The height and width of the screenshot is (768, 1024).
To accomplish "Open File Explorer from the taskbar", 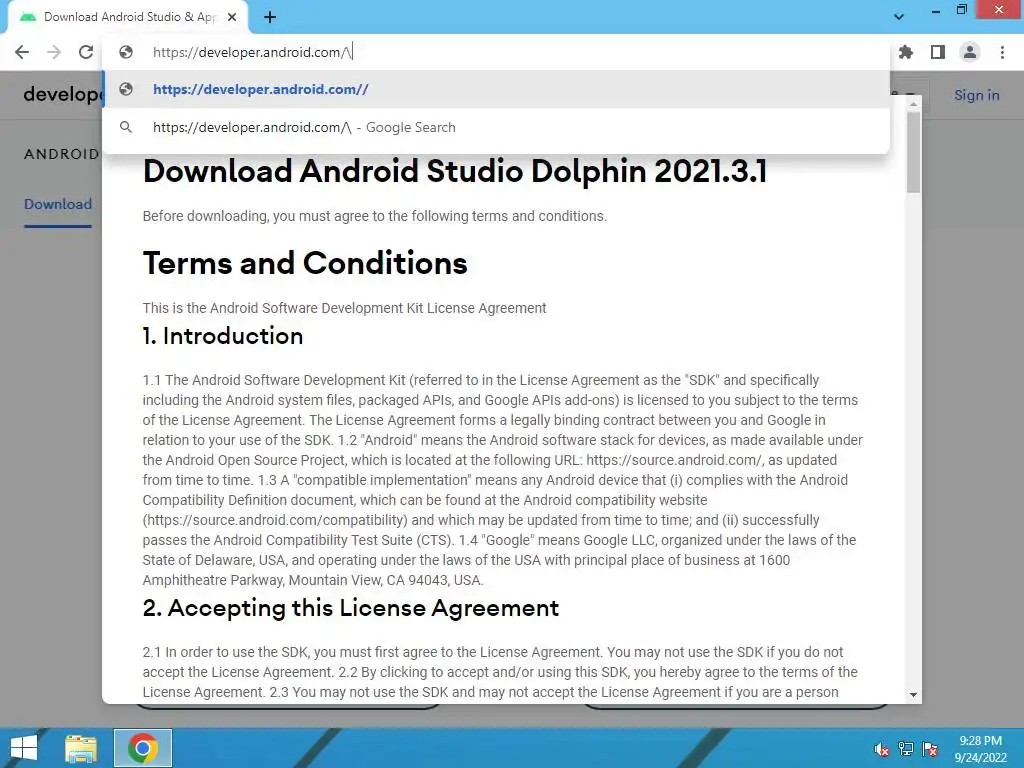I will tap(81, 748).
